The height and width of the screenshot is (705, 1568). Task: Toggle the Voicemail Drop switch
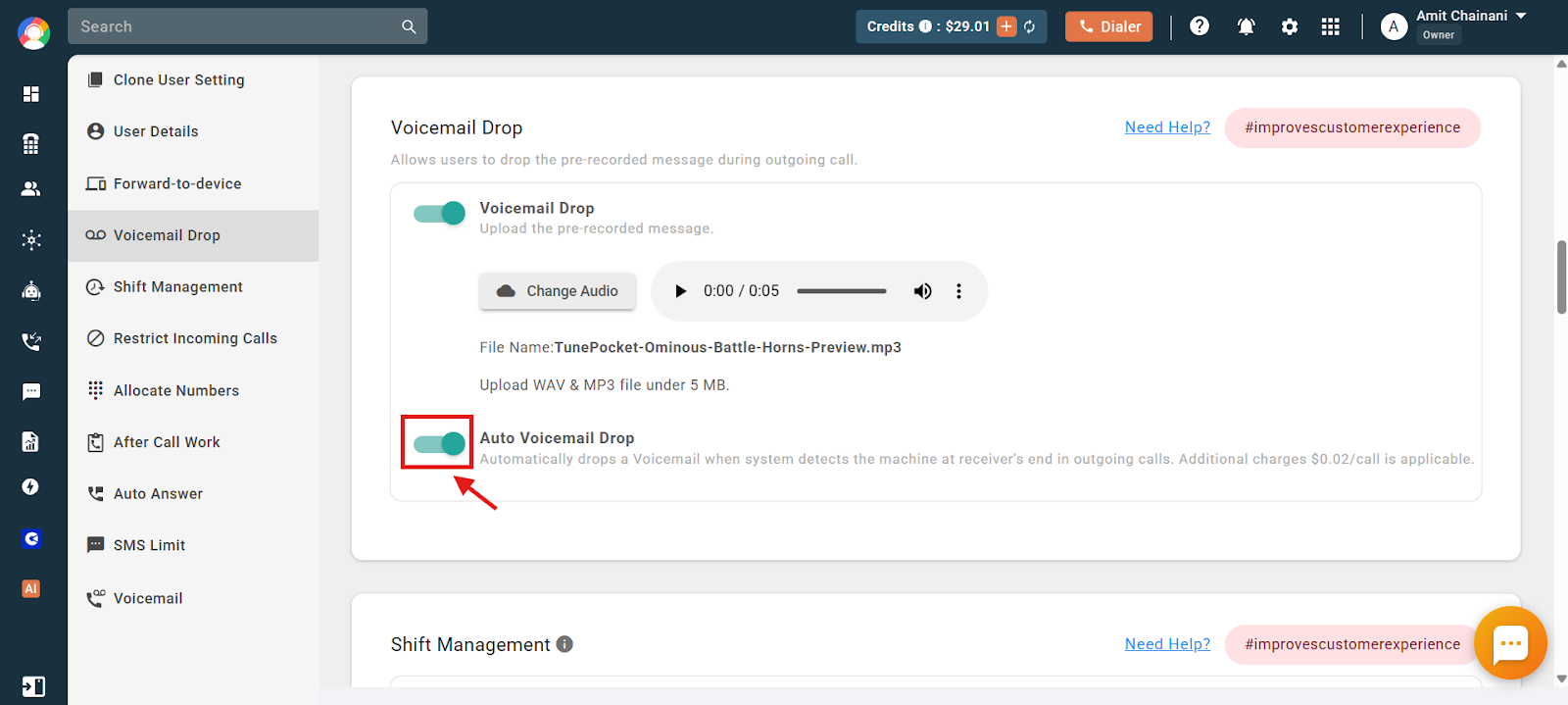[x=439, y=213]
